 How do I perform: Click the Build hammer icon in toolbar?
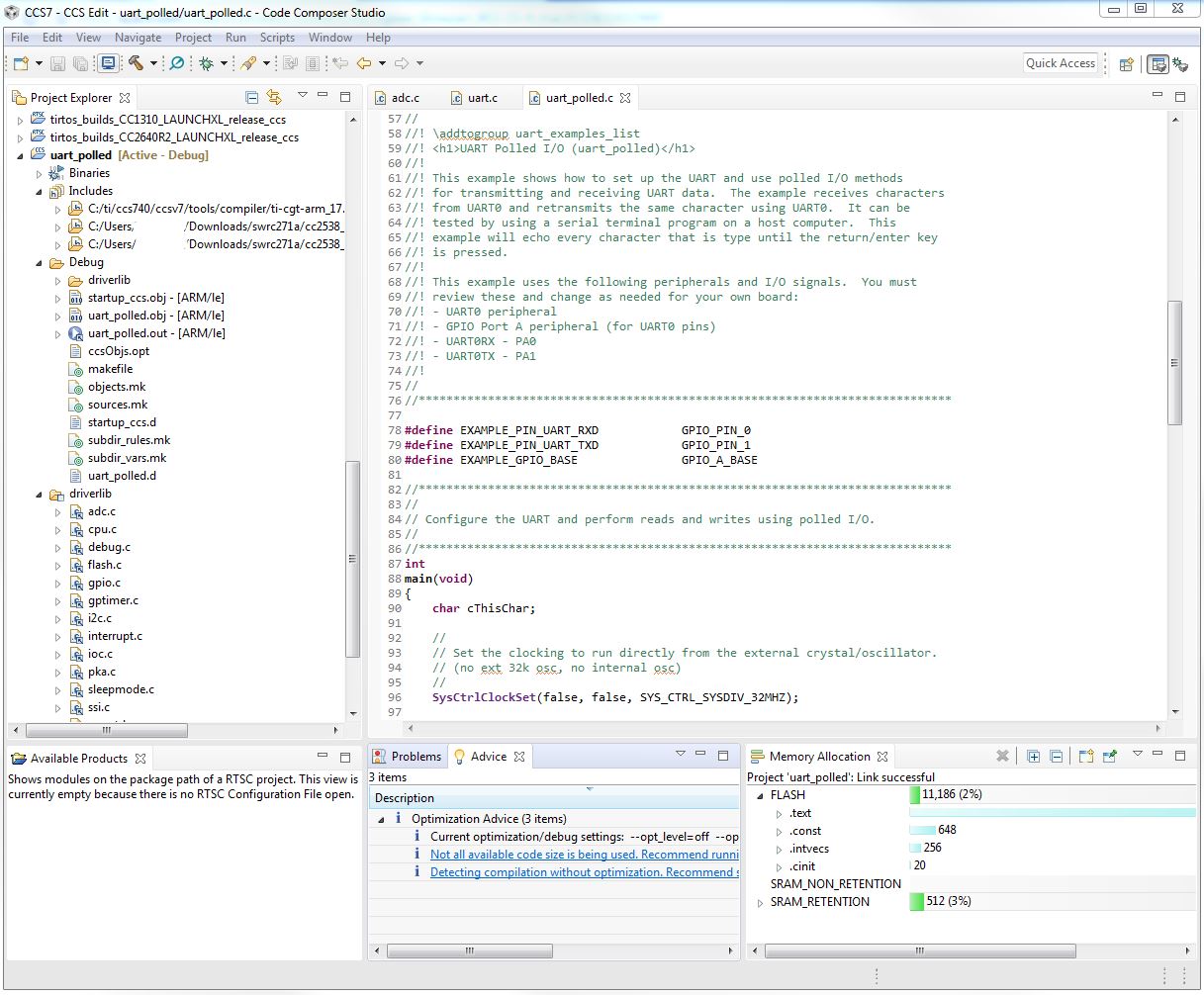pyautogui.click(x=136, y=63)
